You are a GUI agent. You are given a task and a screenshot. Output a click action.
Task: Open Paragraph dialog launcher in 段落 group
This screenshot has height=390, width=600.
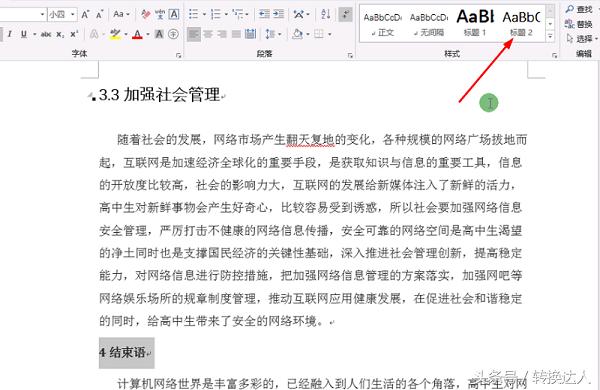pos(350,55)
